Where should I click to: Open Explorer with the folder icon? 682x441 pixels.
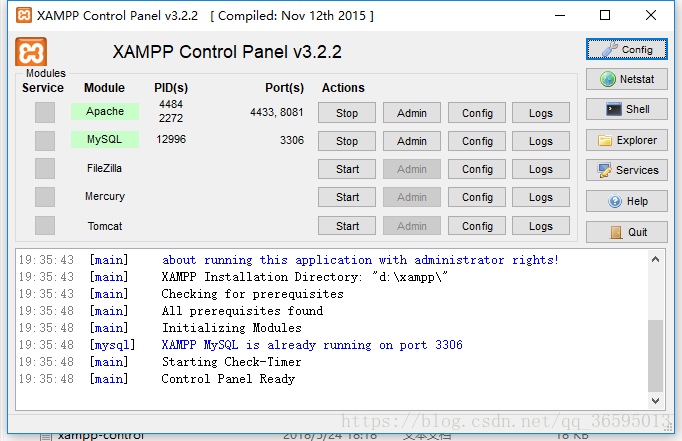pos(626,140)
